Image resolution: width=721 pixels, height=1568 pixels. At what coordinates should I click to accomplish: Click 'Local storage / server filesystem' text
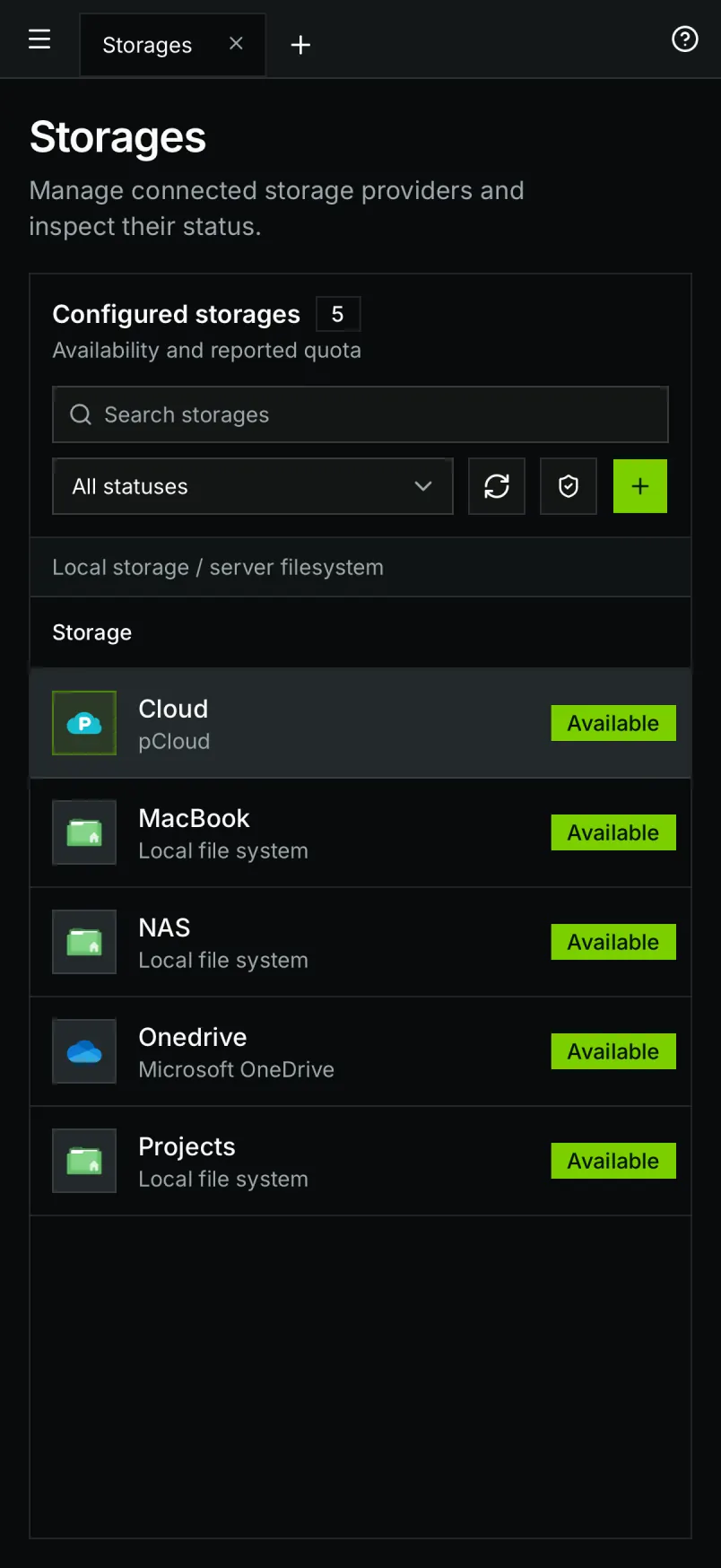(x=218, y=567)
